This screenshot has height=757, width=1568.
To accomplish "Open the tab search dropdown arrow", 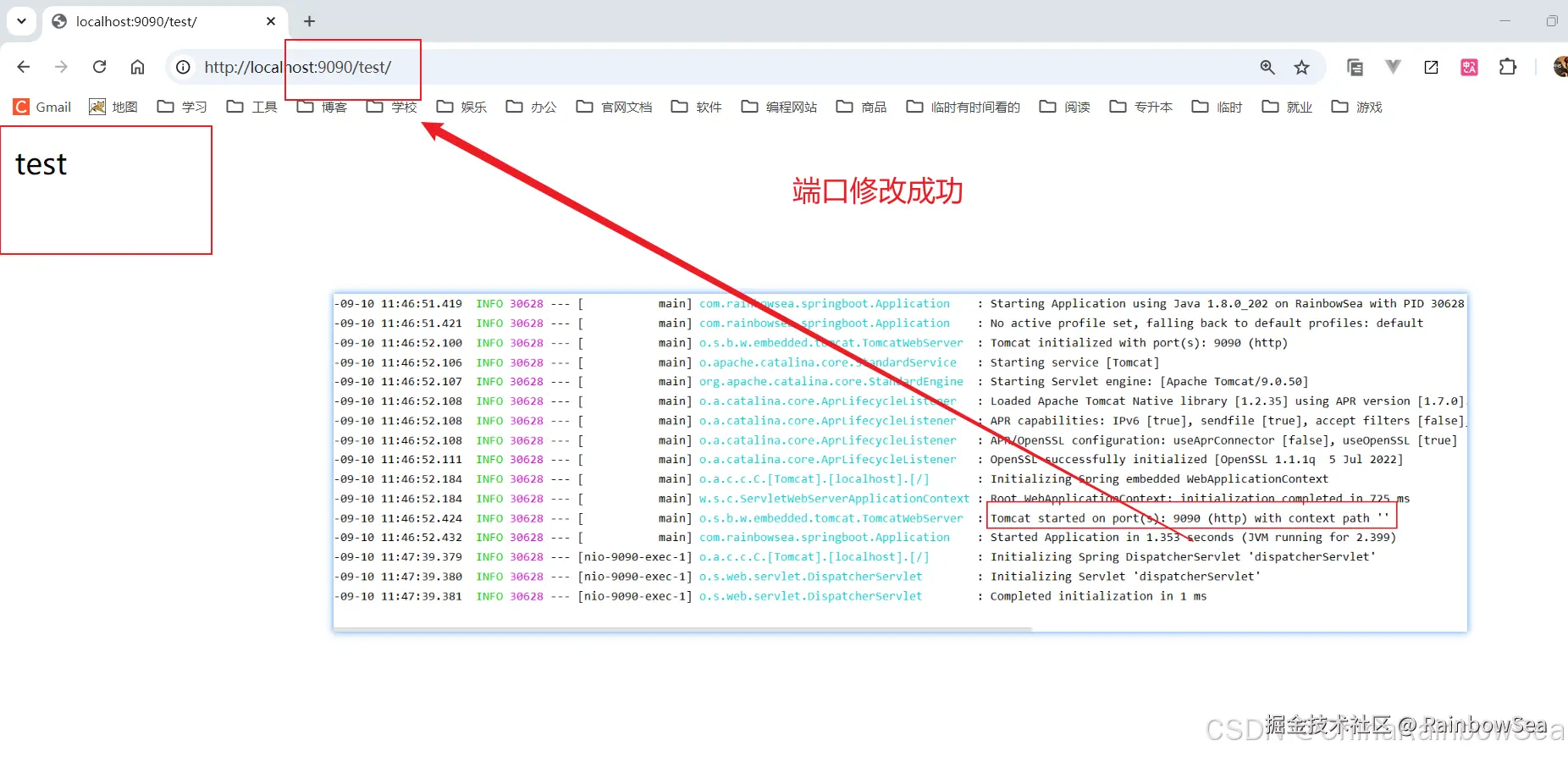I will [x=21, y=21].
